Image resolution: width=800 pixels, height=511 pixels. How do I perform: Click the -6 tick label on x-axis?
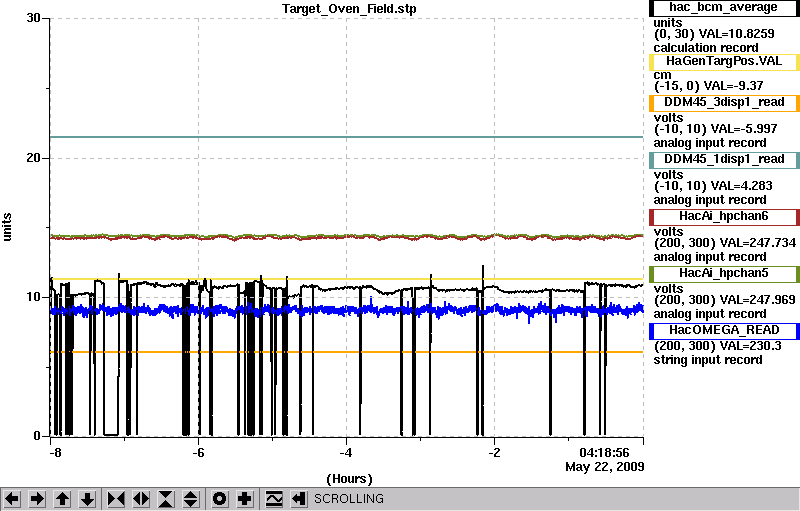coord(198,453)
